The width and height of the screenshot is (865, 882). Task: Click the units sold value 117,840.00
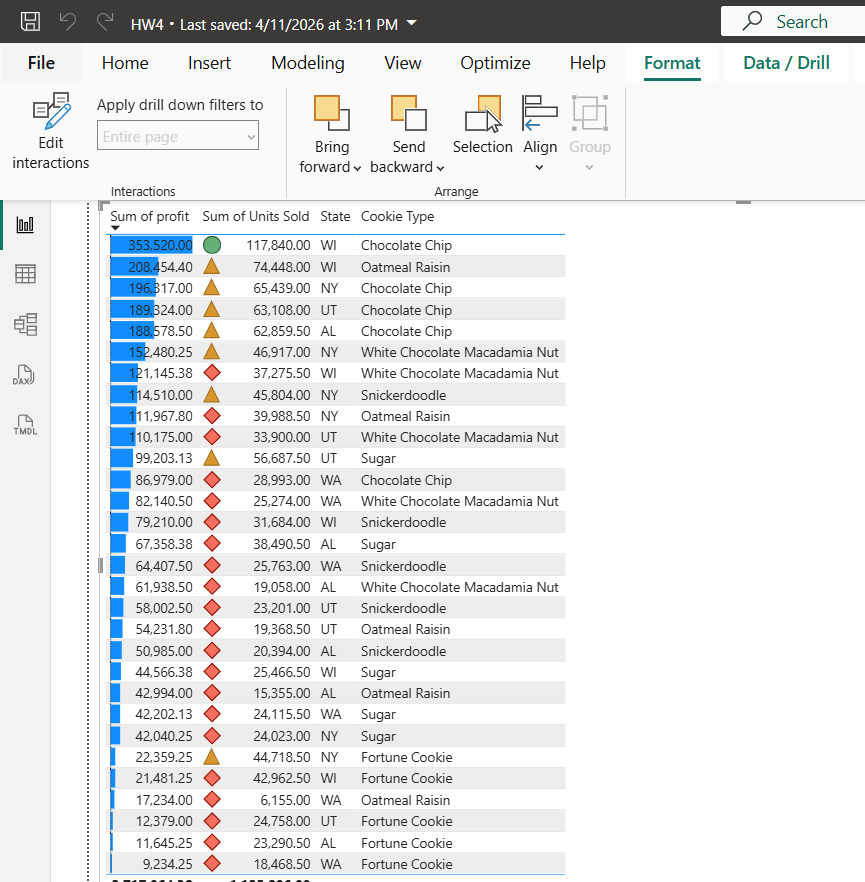coord(278,245)
